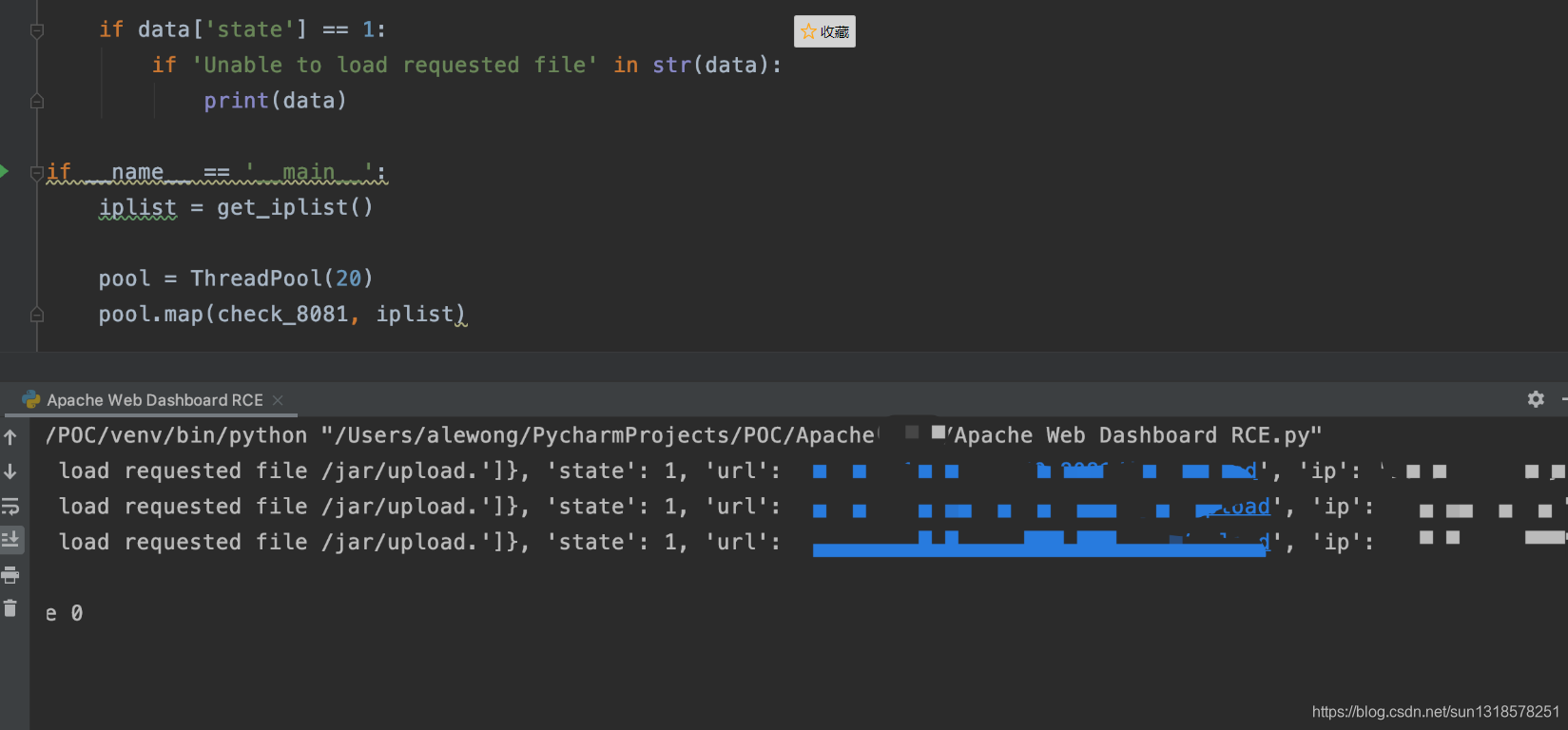Collapse the if data['state'] code block
This screenshot has height=730, width=1568.
(37, 30)
